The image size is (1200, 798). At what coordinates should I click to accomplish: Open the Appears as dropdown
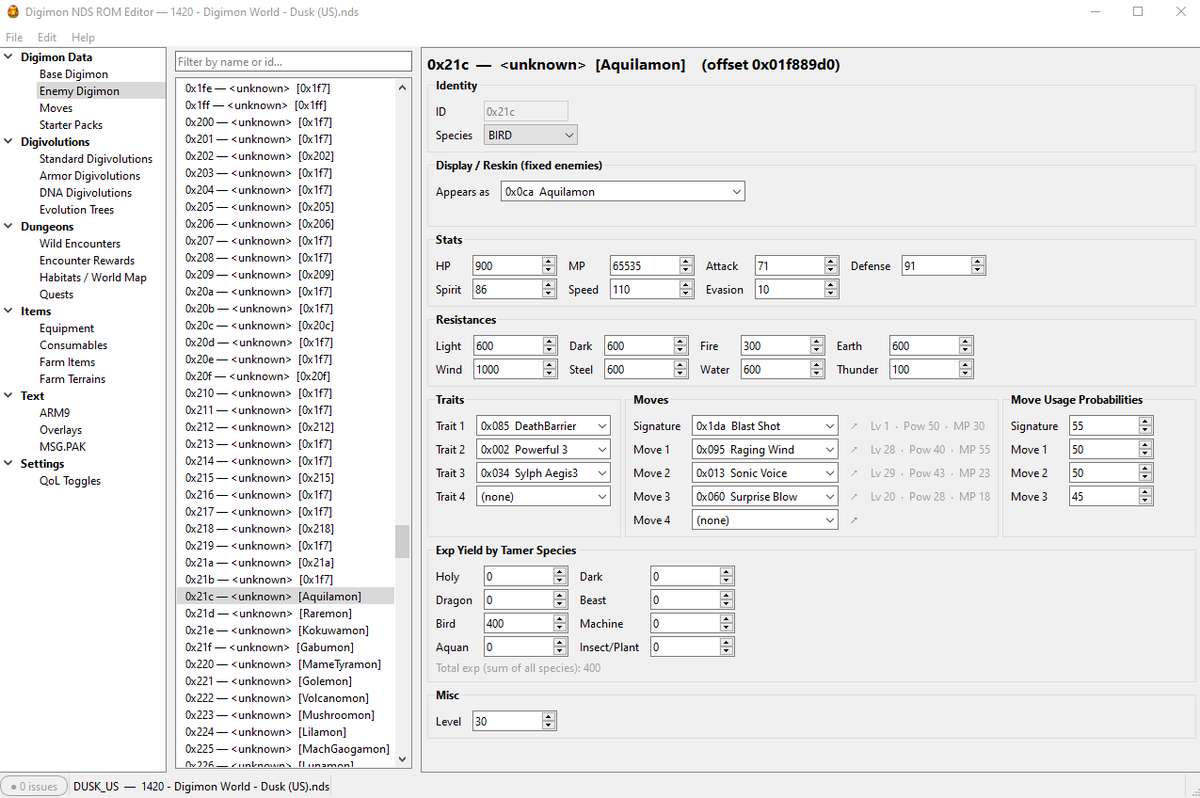coord(623,192)
